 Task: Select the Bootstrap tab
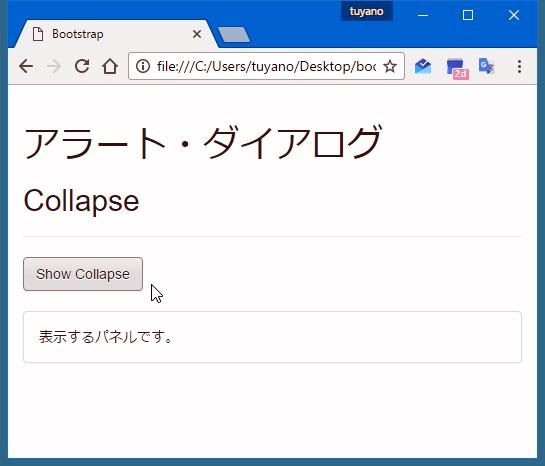tap(115, 34)
